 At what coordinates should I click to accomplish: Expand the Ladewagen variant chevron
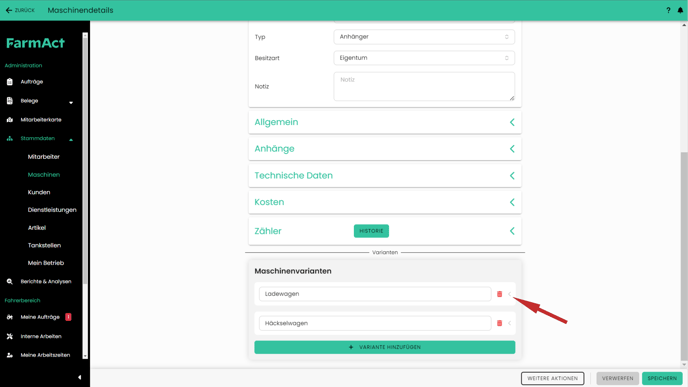click(509, 294)
